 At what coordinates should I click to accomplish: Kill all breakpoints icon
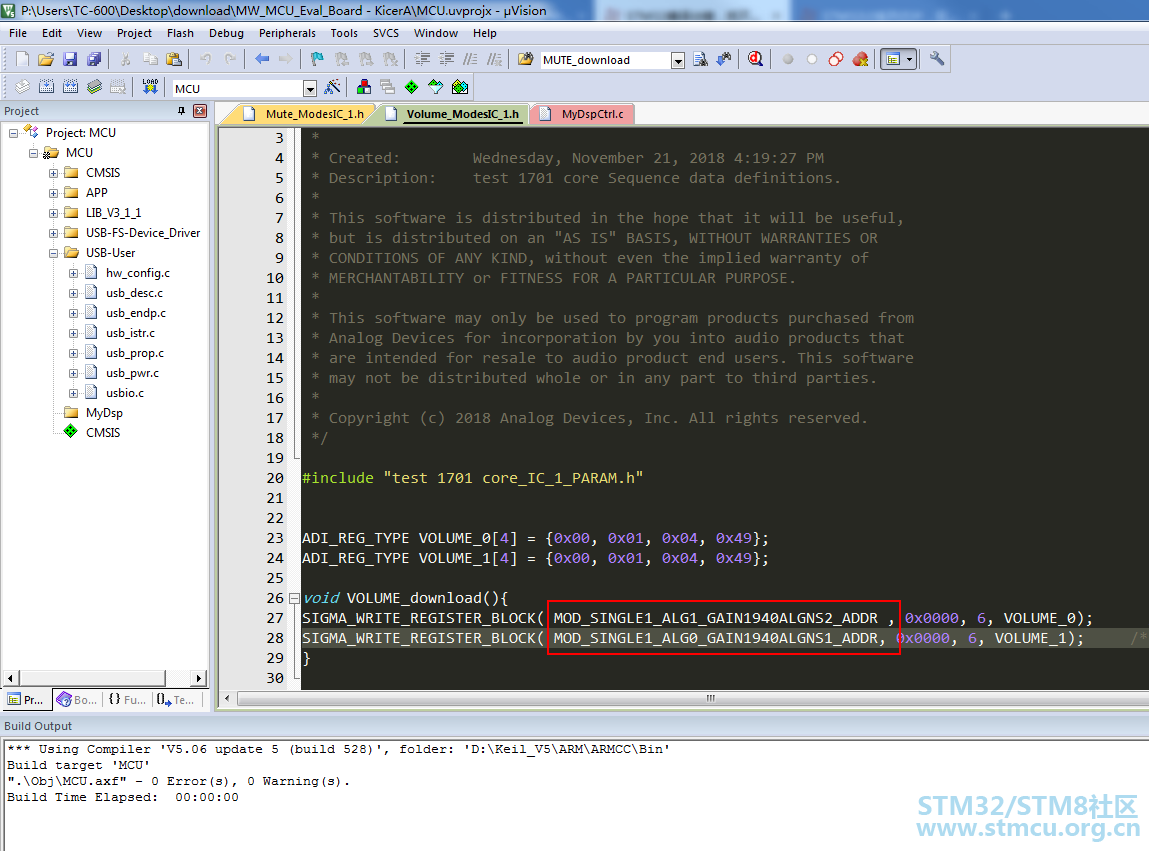pyautogui.click(x=860, y=59)
